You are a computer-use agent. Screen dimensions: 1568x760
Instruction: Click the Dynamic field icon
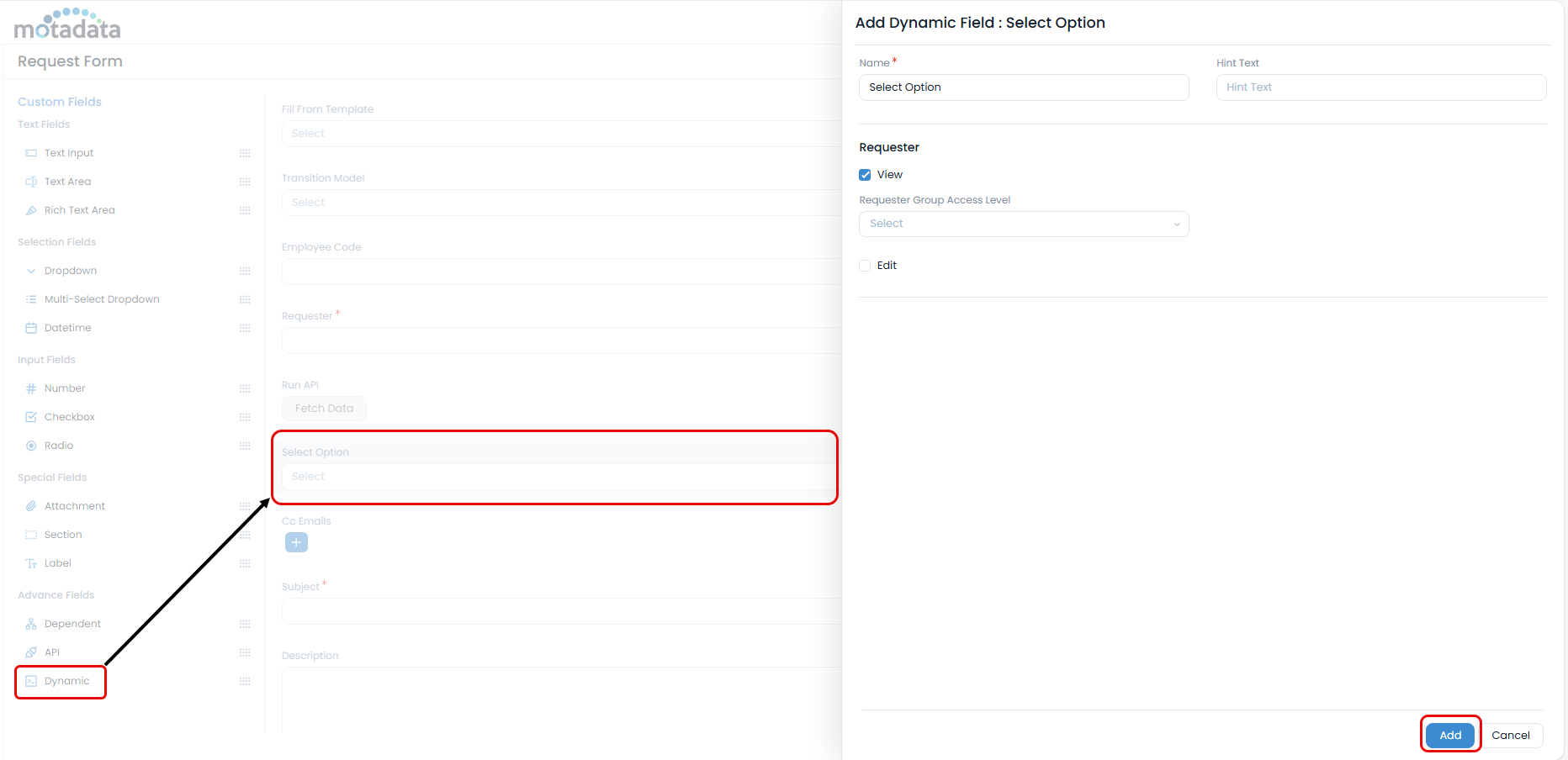point(31,681)
